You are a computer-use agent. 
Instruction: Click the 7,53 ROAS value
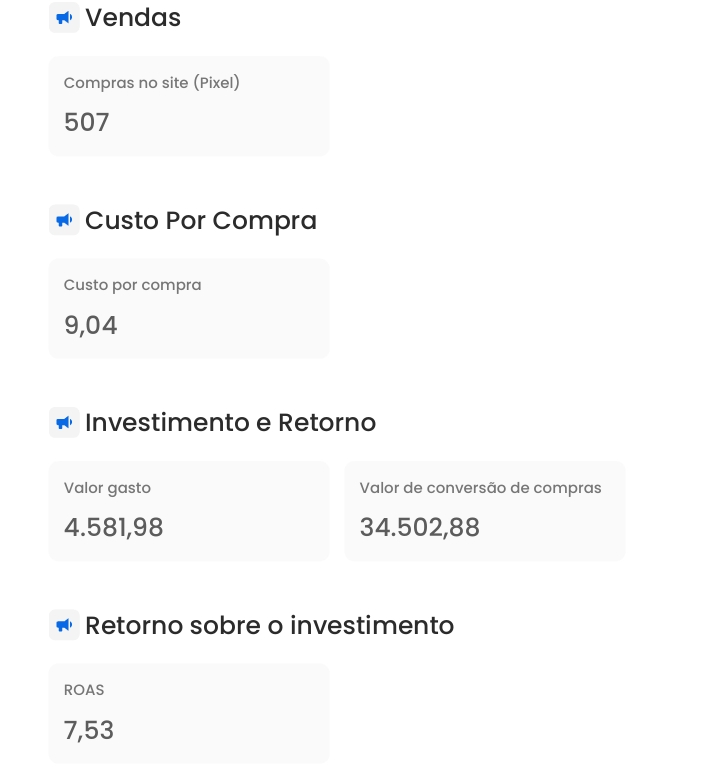click(89, 730)
